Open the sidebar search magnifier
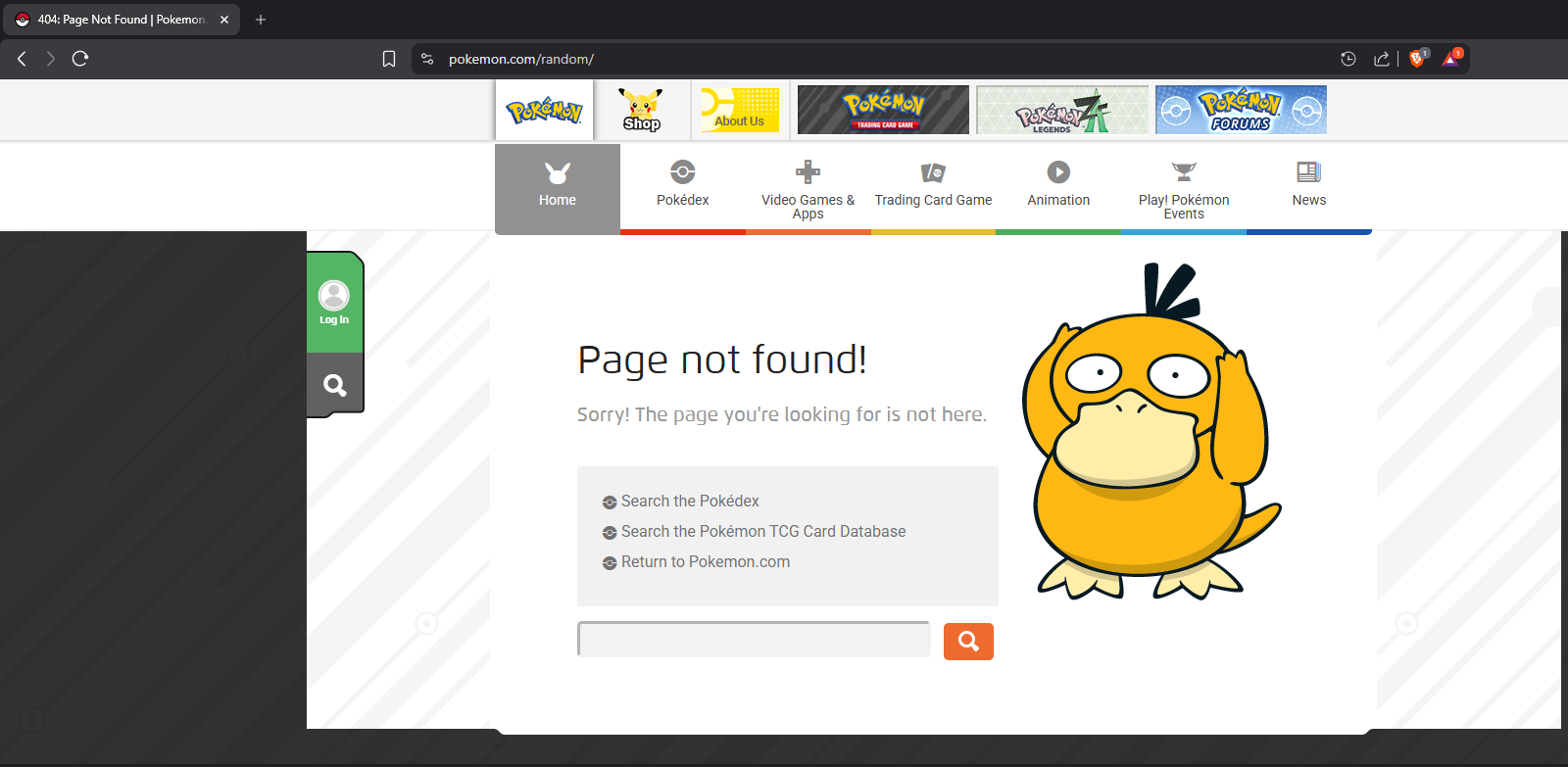This screenshot has width=1568, height=767. click(335, 385)
